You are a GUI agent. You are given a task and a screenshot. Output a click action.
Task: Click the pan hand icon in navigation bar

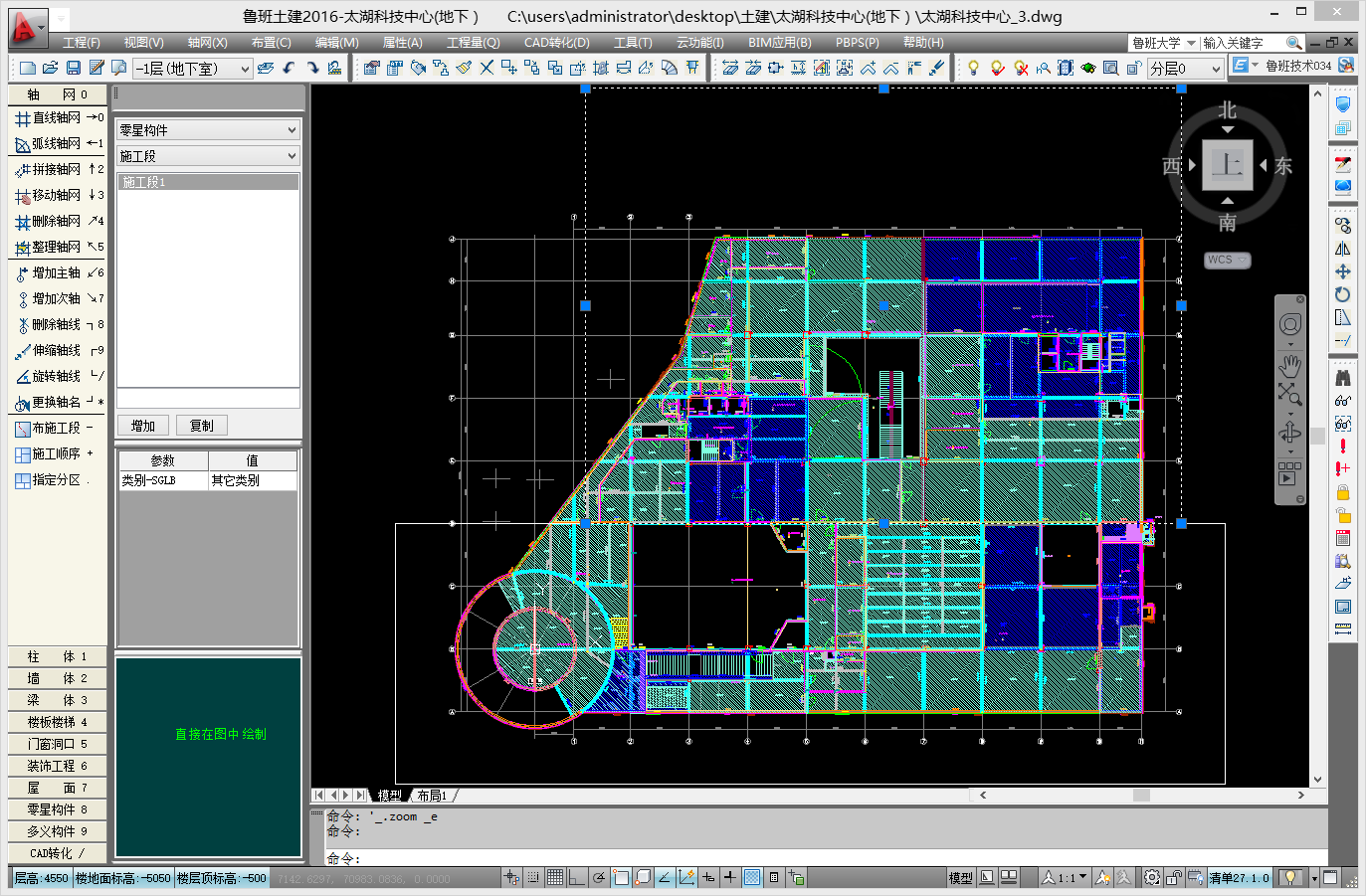[1289, 365]
